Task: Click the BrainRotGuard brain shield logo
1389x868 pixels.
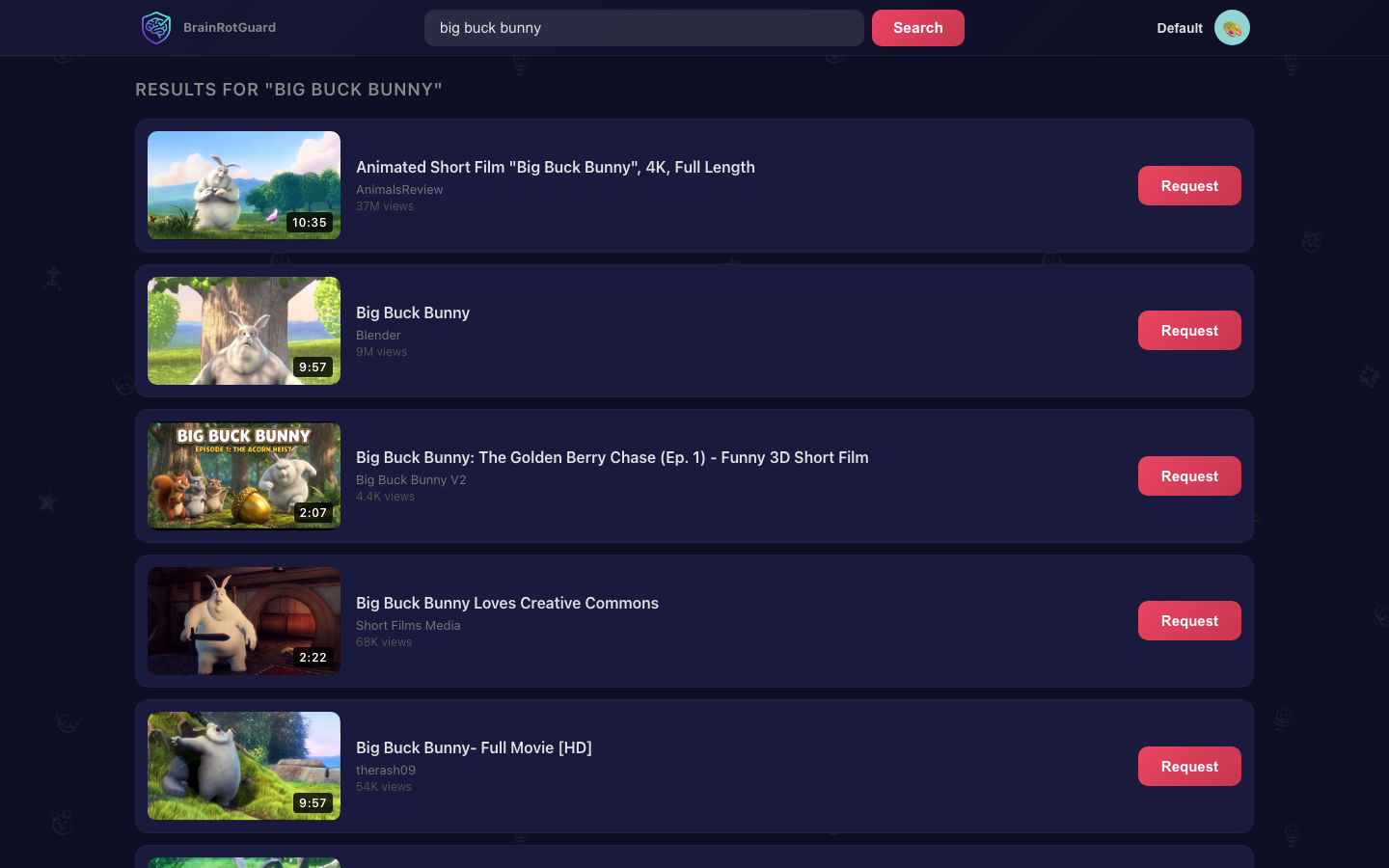Action: (156, 28)
